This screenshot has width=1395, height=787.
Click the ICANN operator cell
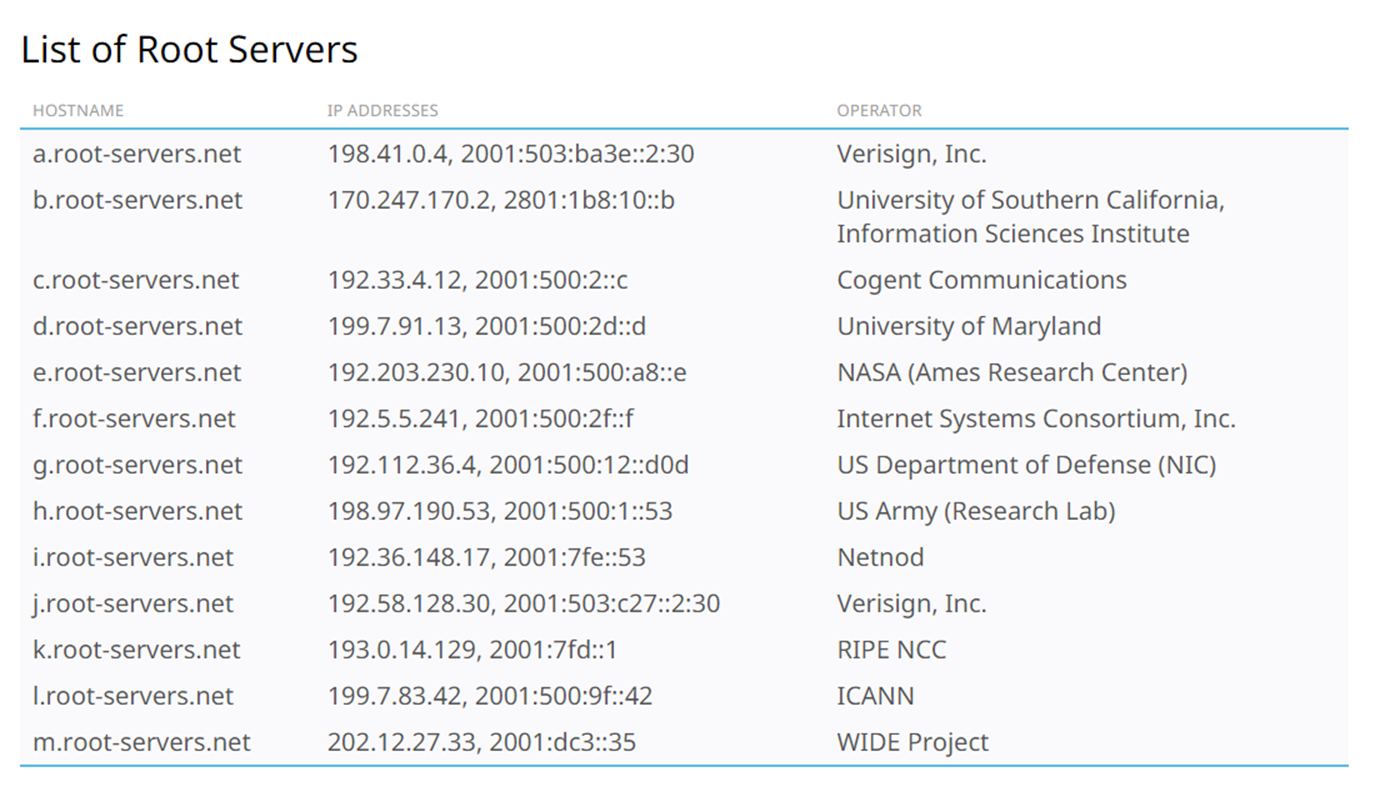point(875,696)
